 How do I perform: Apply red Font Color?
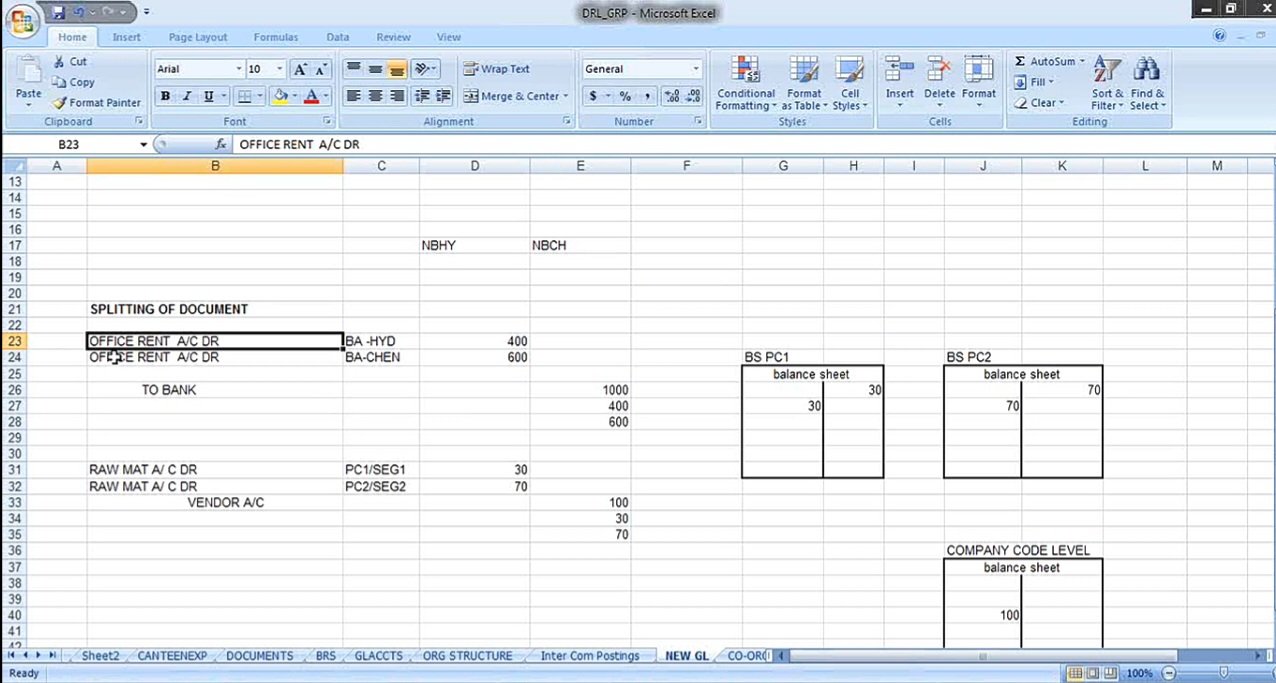311,96
